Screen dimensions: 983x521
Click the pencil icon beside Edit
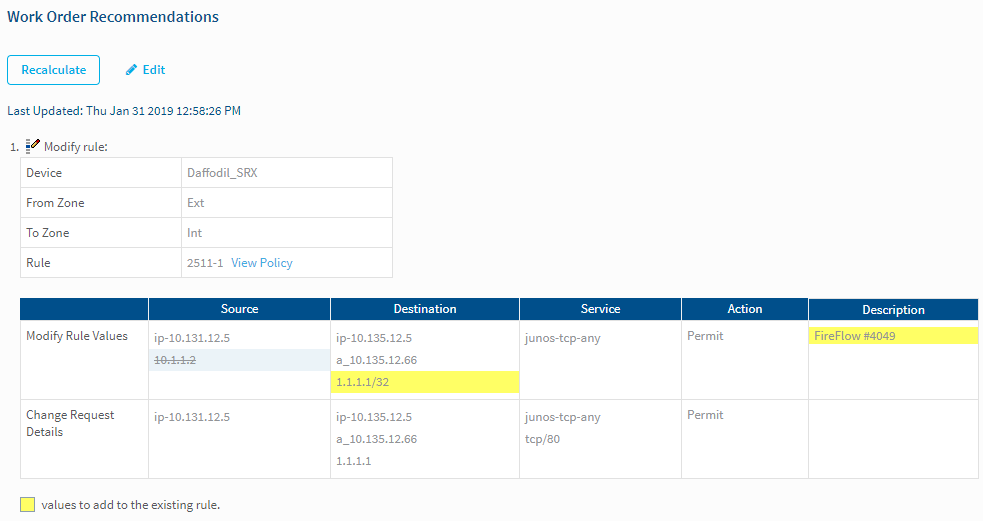pos(131,70)
